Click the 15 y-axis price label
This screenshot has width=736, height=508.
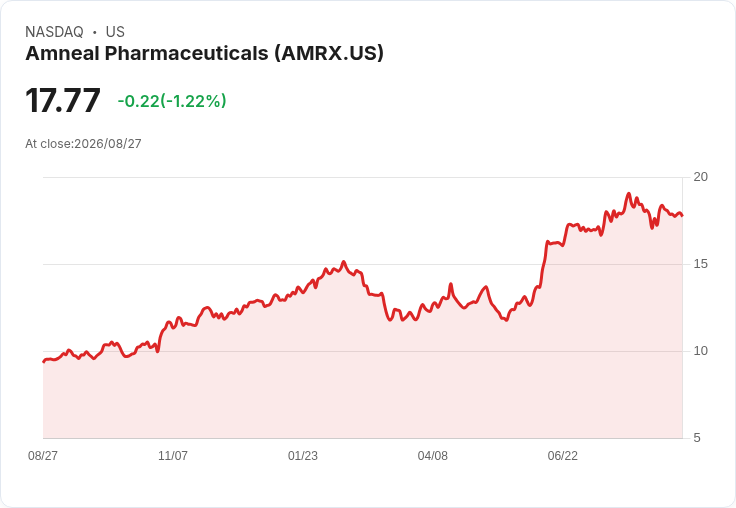[700, 264]
